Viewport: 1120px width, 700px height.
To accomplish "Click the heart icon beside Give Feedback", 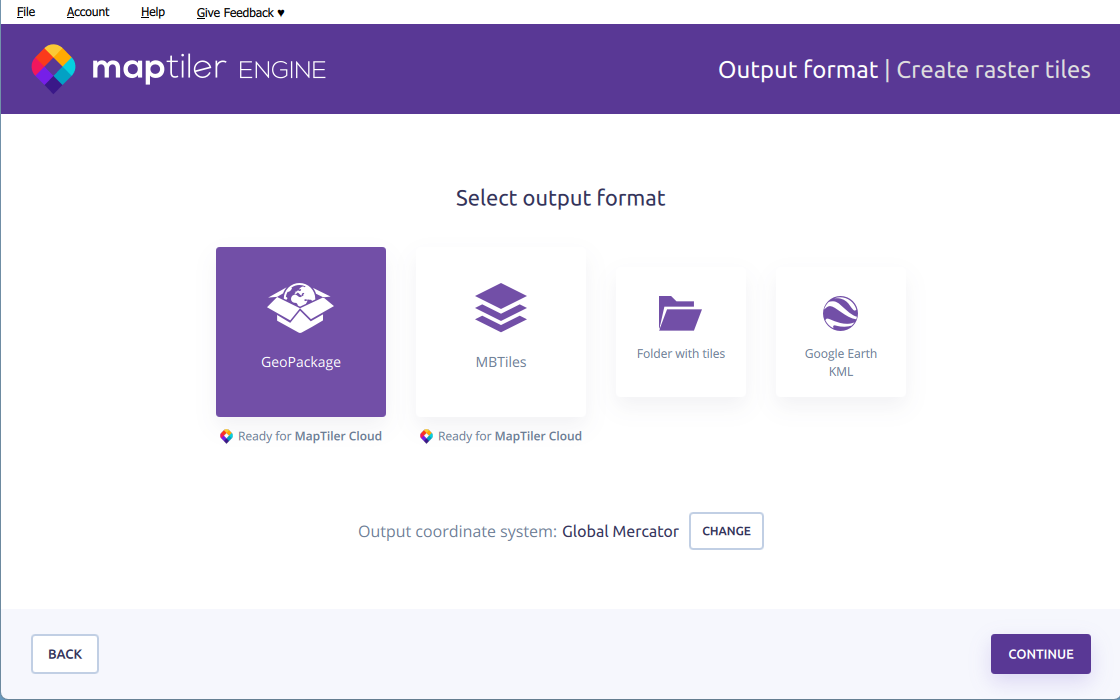I will (281, 13).
